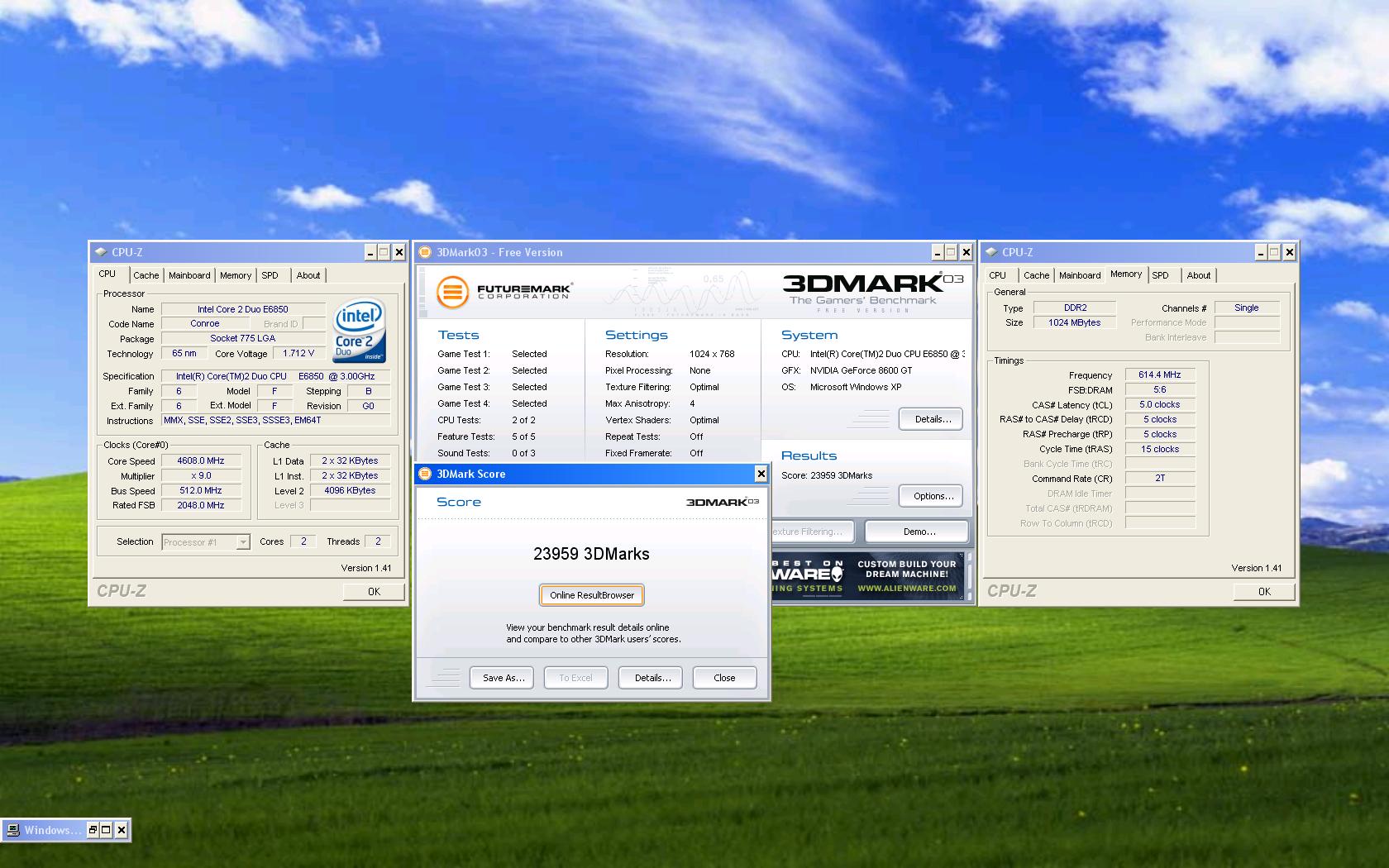Maximize the minimized Windows taskbar window
This screenshot has width=1389, height=868.
[107, 830]
